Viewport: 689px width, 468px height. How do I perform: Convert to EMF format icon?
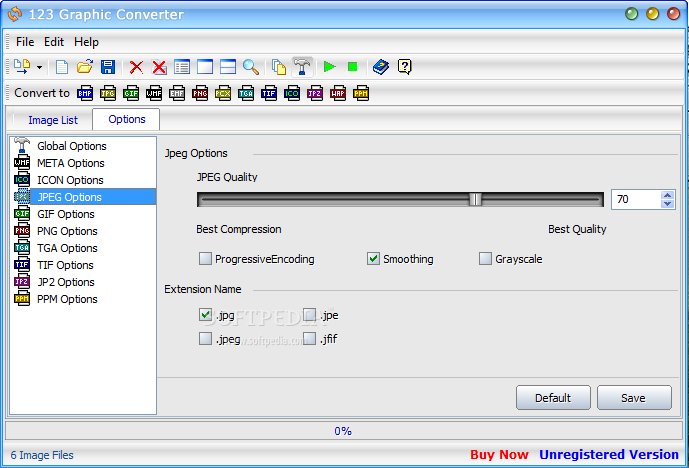tap(177, 93)
